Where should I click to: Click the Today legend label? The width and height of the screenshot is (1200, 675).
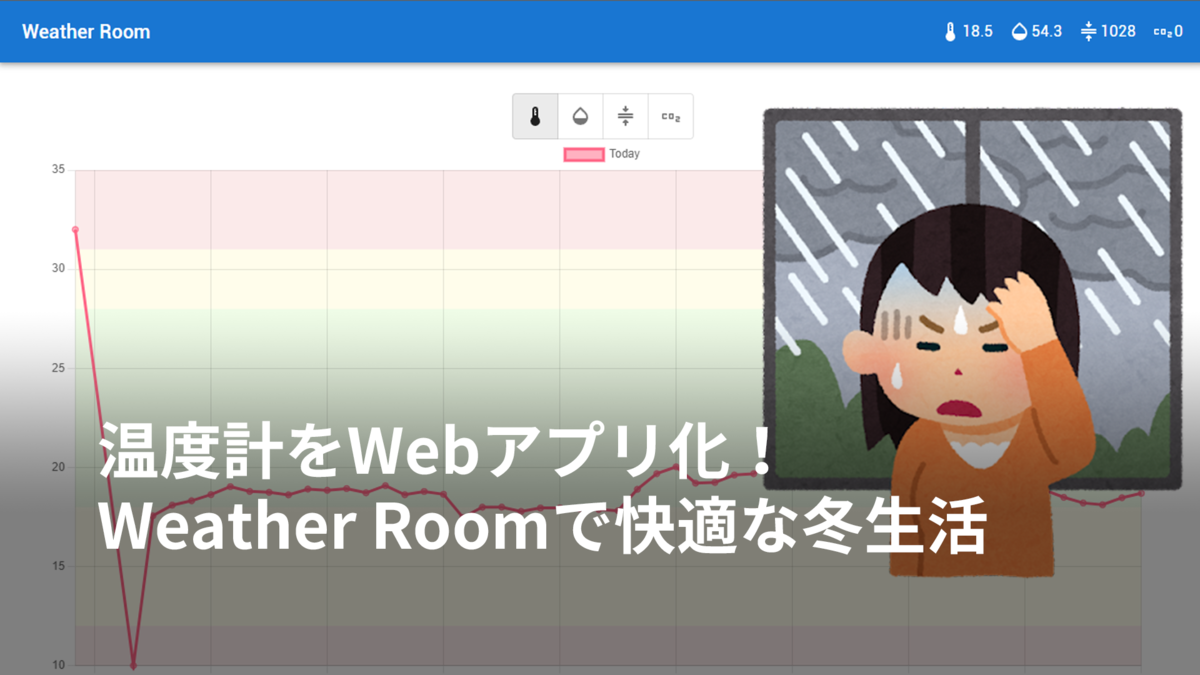click(x=624, y=154)
